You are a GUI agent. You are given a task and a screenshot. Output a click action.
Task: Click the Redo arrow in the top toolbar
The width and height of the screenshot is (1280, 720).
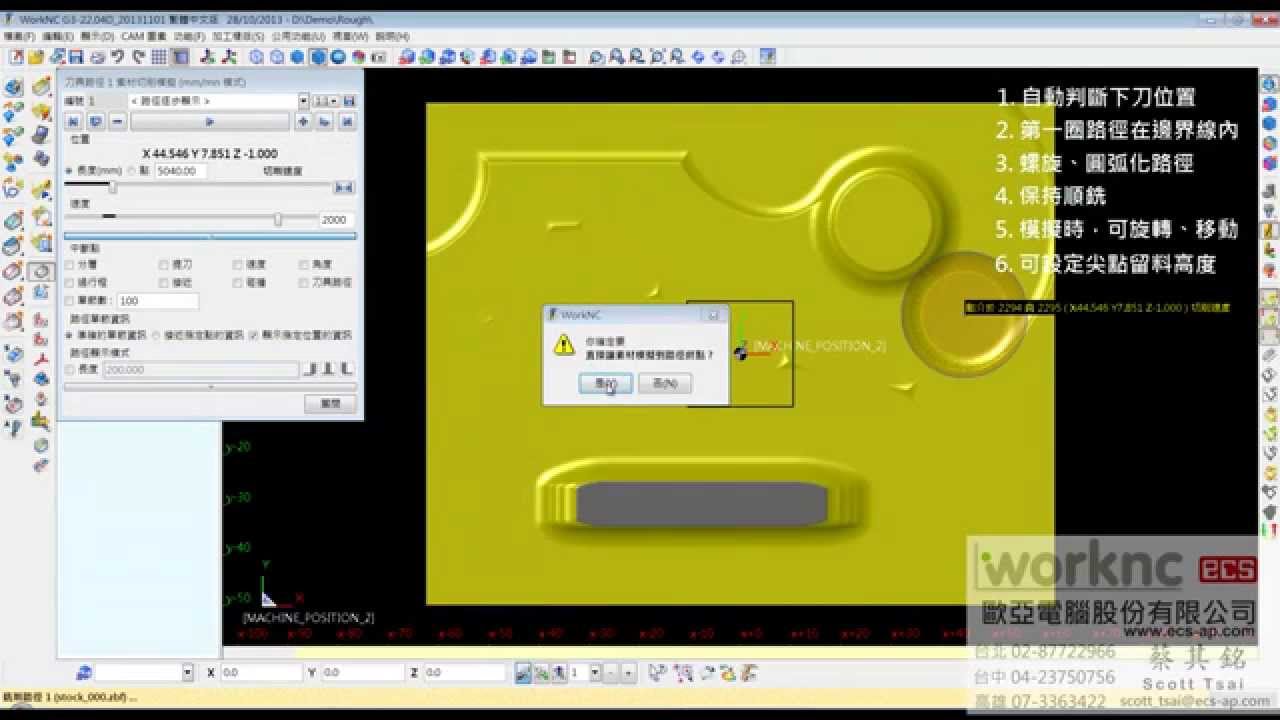(139, 57)
